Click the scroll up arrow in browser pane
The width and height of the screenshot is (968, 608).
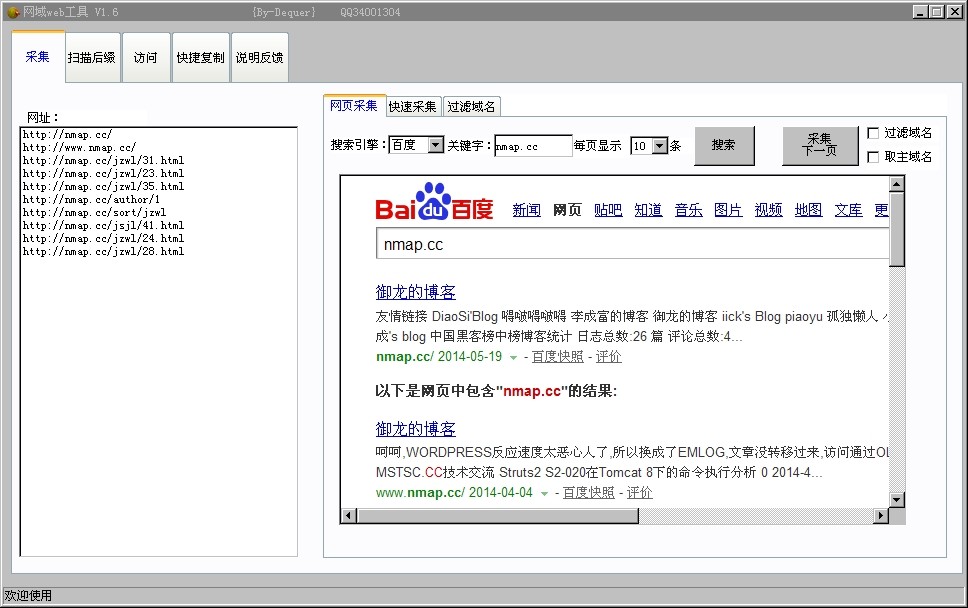[x=897, y=184]
